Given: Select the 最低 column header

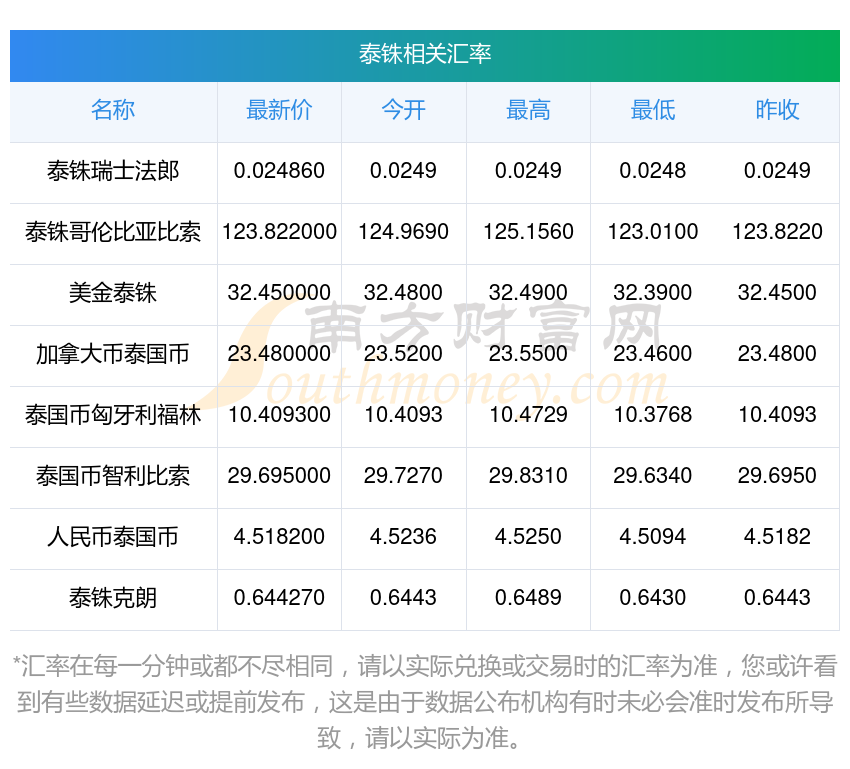Looking at the screenshot, I should (x=653, y=110).
